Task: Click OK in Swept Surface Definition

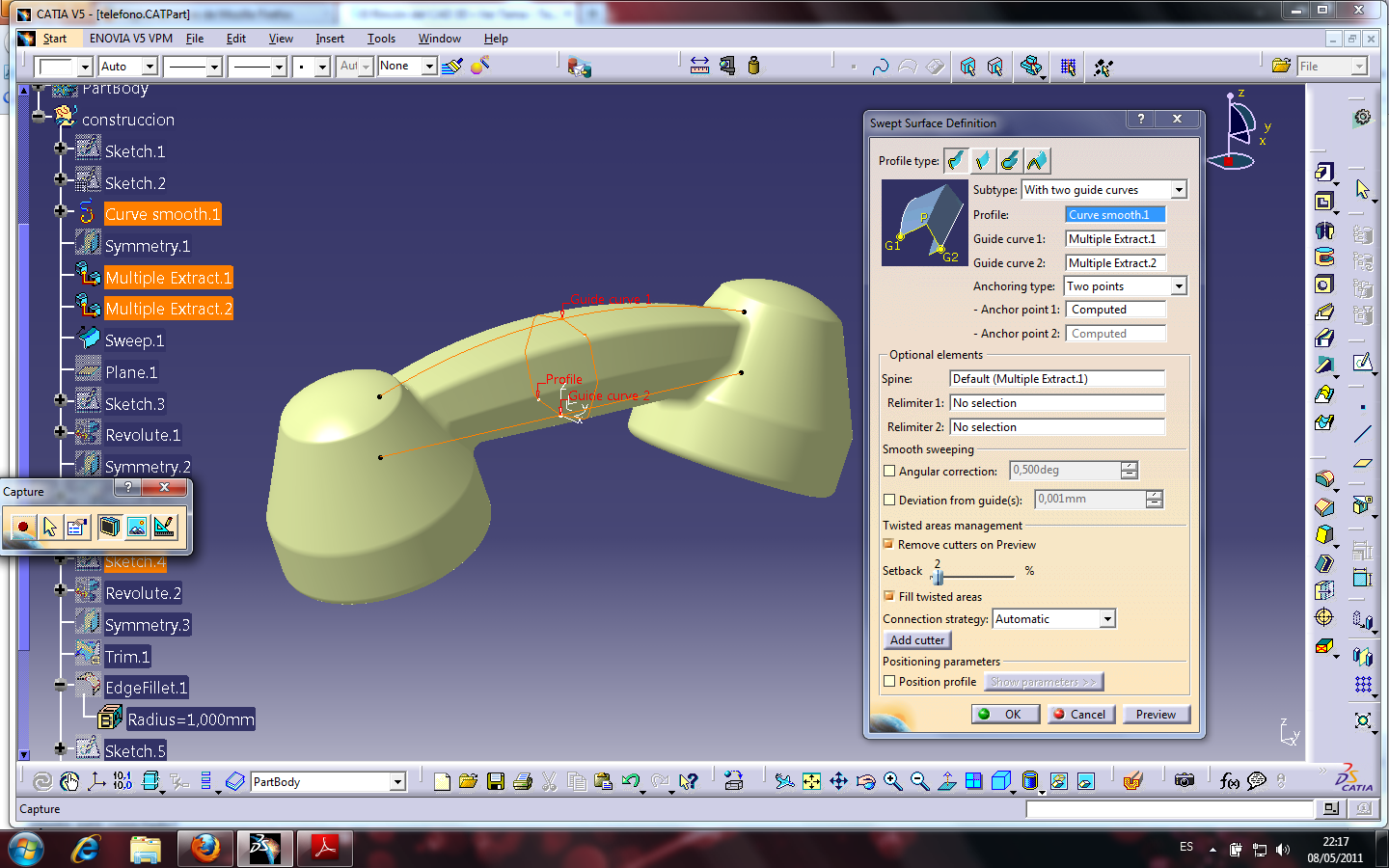Action: pyautogui.click(x=1005, y=715)
